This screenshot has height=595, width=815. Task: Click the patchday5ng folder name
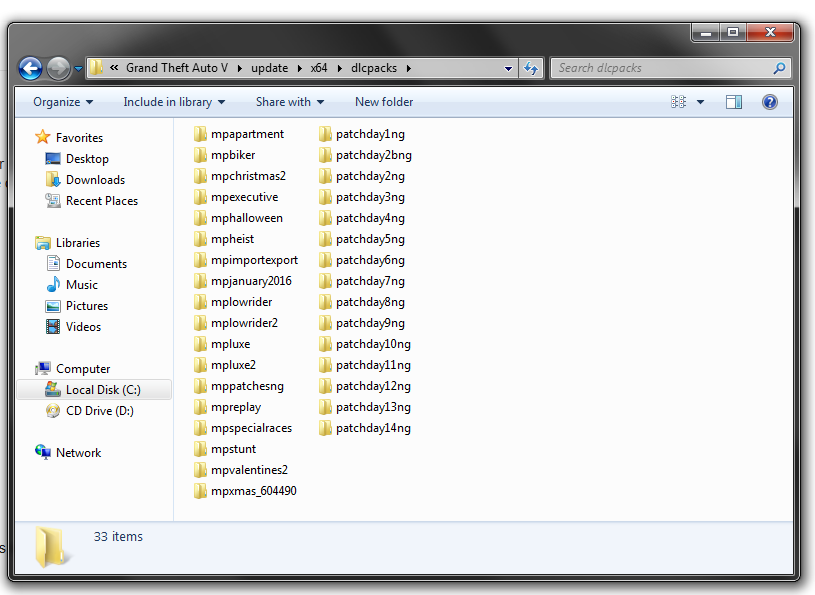[x=370, y=239]
